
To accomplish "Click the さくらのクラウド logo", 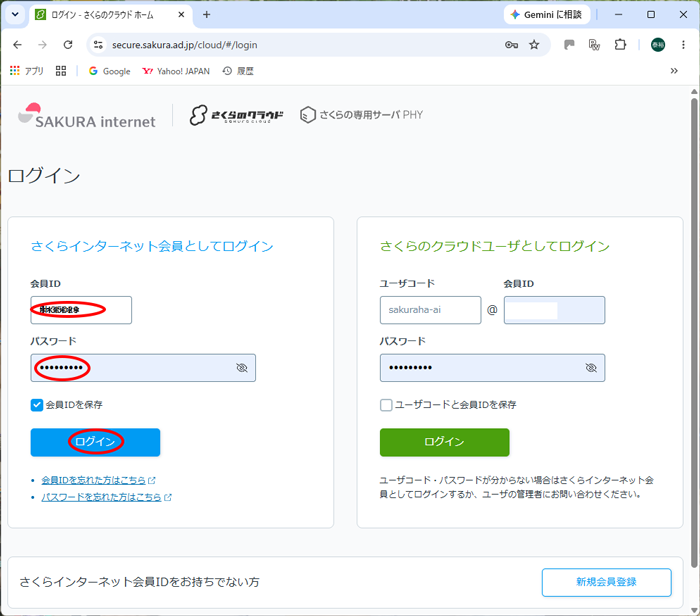I will coord(237,115).
